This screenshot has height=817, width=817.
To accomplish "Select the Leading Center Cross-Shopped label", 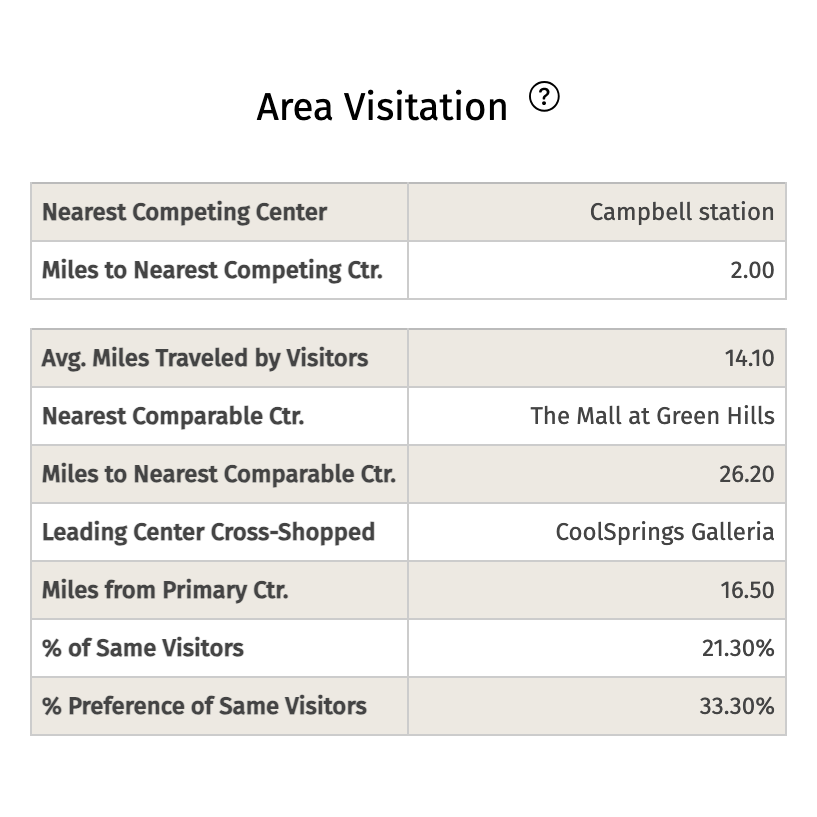I will pyautogui.click(x=208, y=532).
